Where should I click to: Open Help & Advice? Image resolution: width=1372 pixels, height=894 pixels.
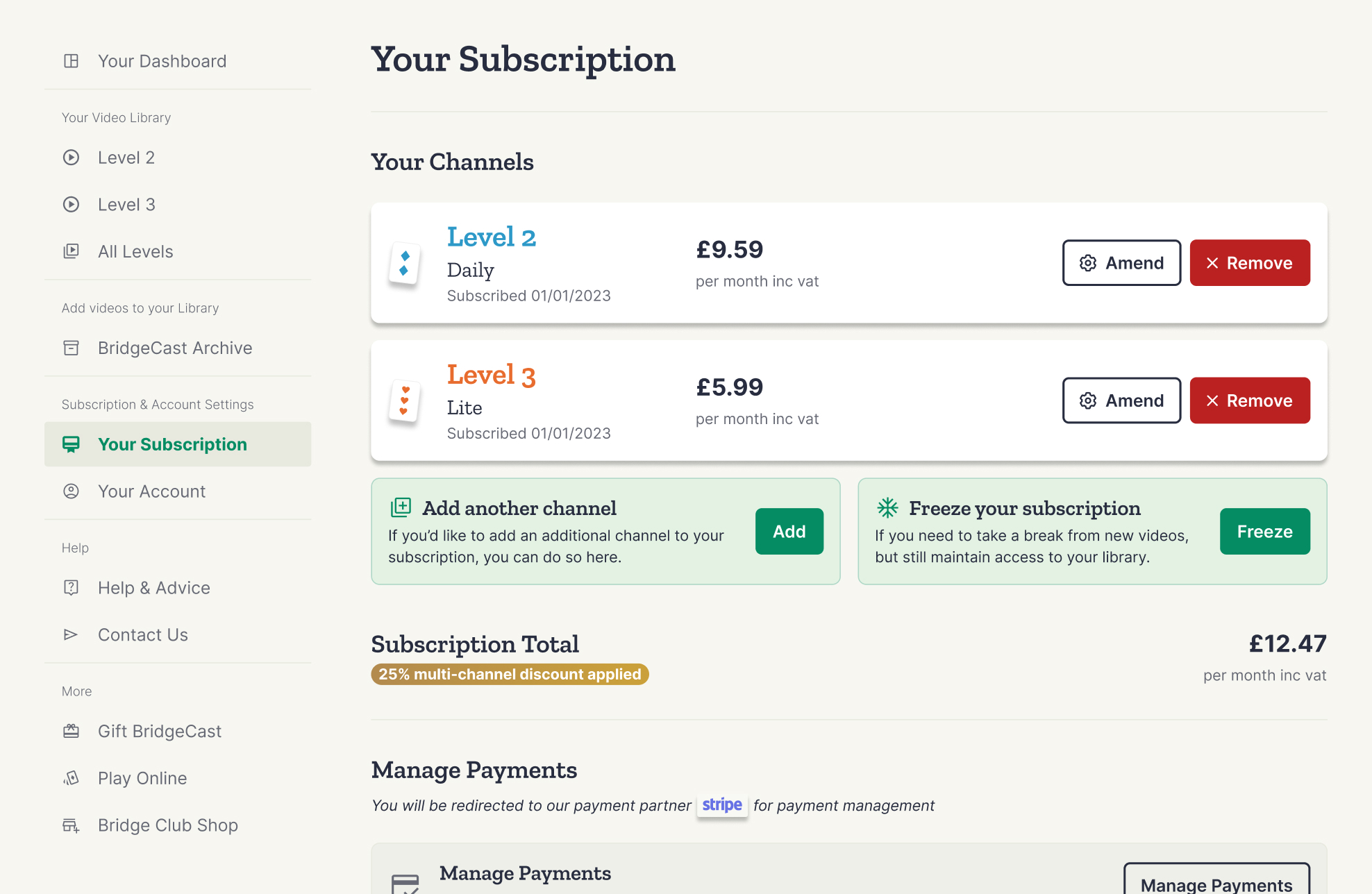(154, 587)
